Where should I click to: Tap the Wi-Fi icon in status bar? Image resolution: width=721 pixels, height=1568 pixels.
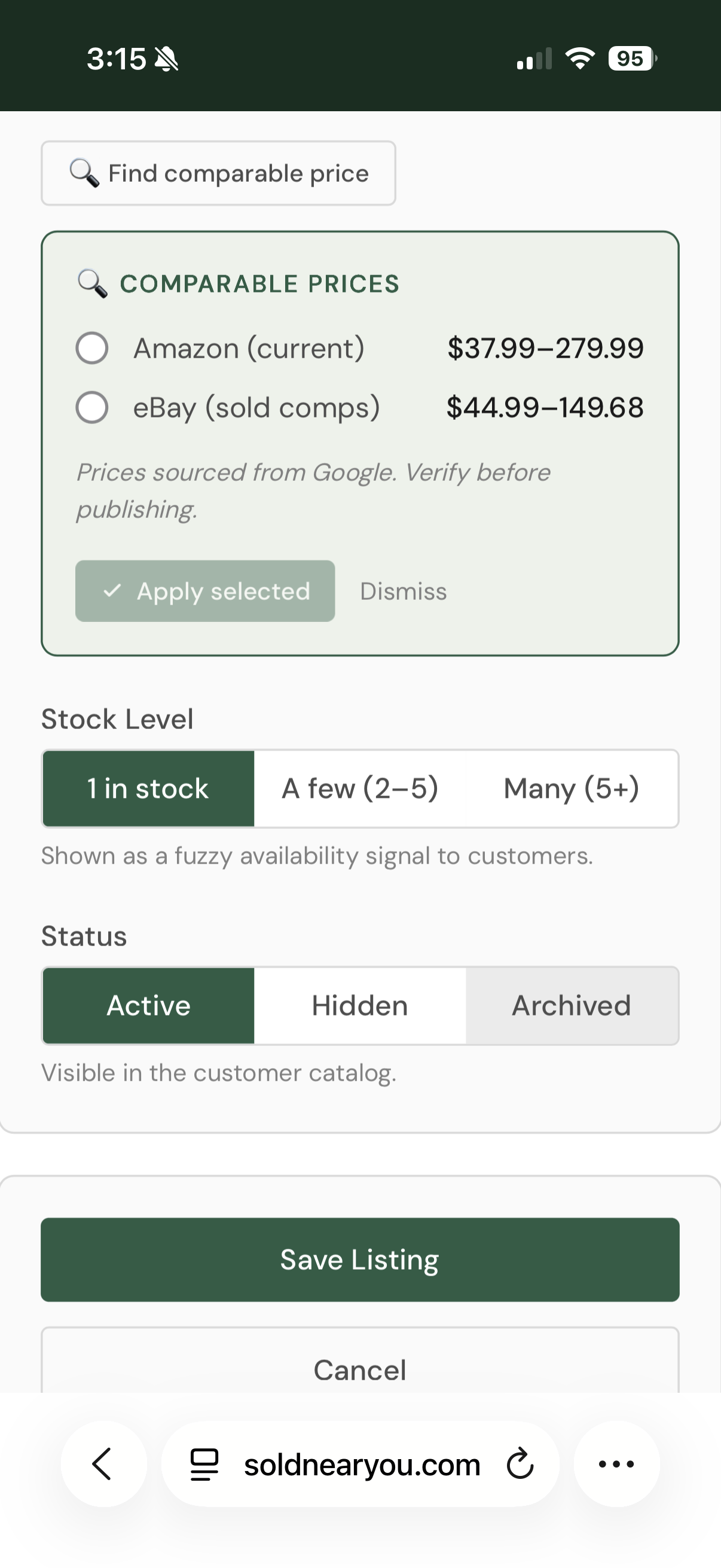579,59
